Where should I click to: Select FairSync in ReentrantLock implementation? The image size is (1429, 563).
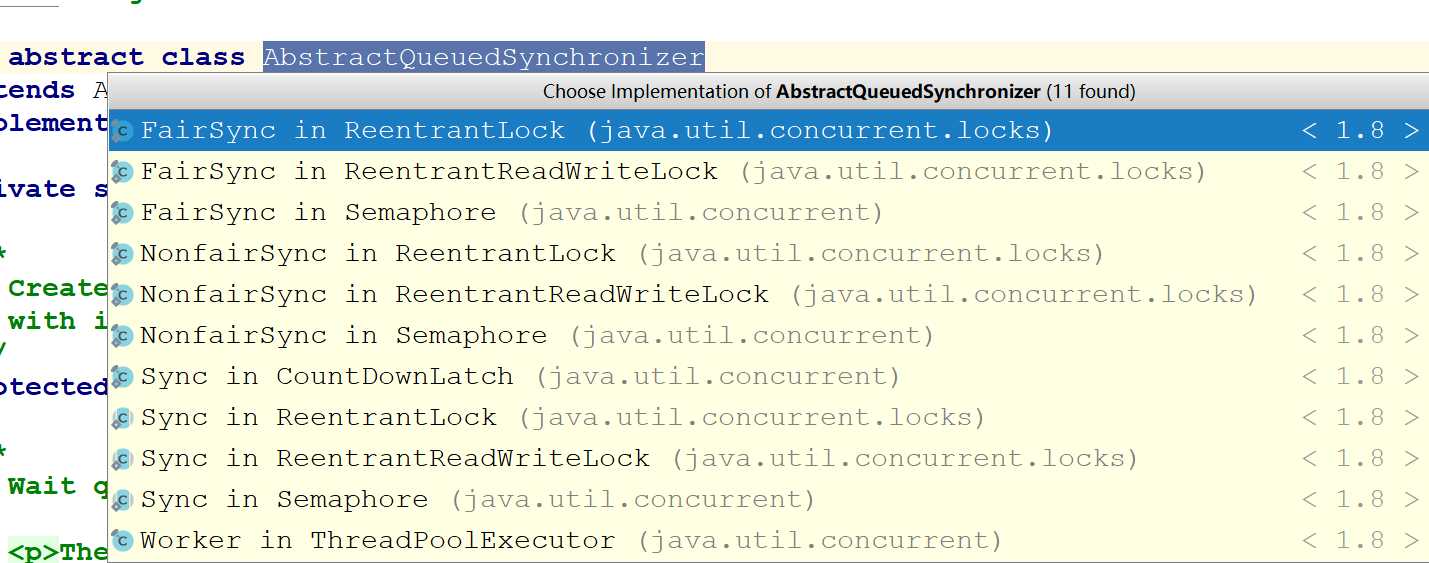click(x=769, y=131)
